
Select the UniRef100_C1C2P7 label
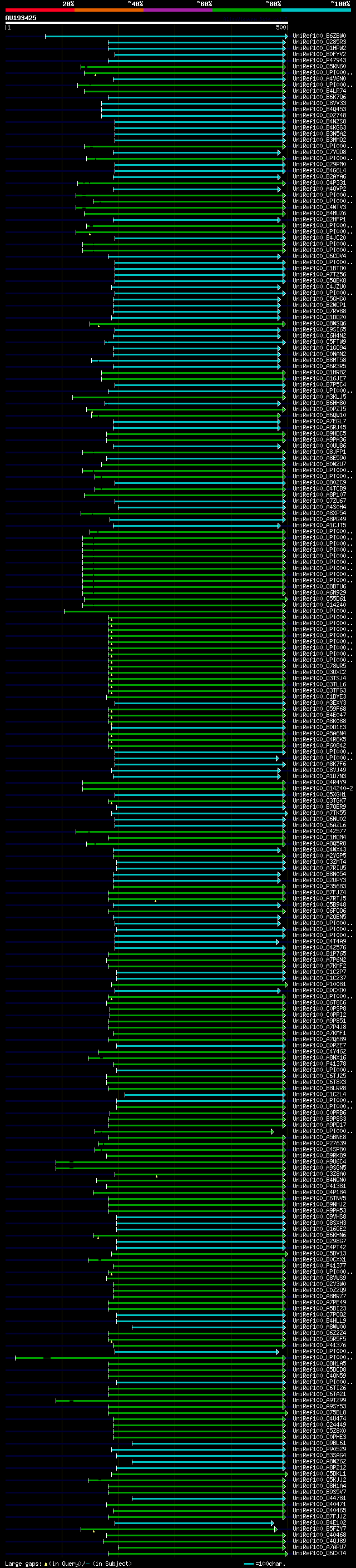coord(319,972)
